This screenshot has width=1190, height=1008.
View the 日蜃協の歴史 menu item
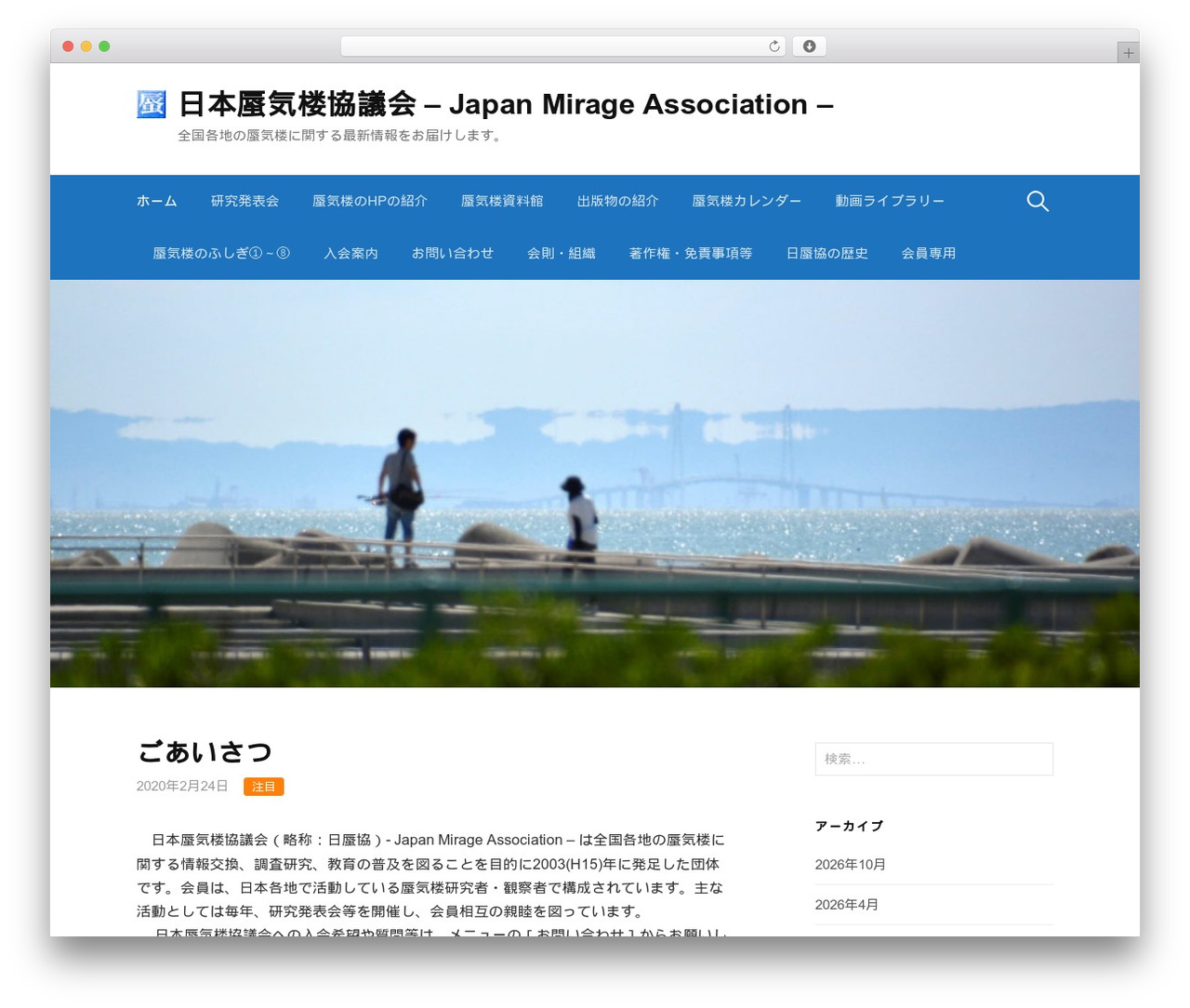[827, 253]
